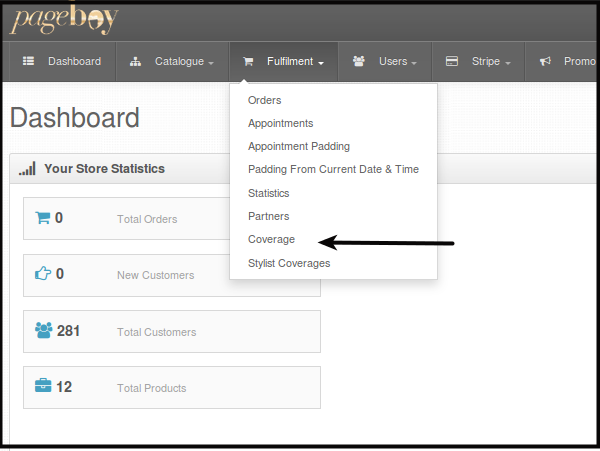600x451 pixels.
Task: Click the pageboy logo
Action: [64, 19]
